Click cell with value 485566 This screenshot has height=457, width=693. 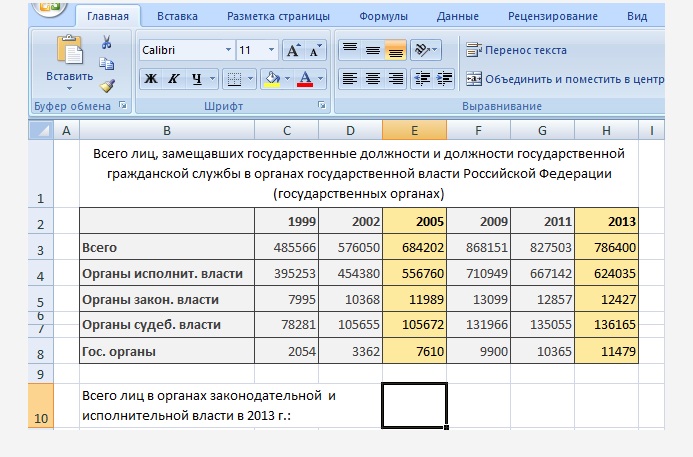pos(286,247)
